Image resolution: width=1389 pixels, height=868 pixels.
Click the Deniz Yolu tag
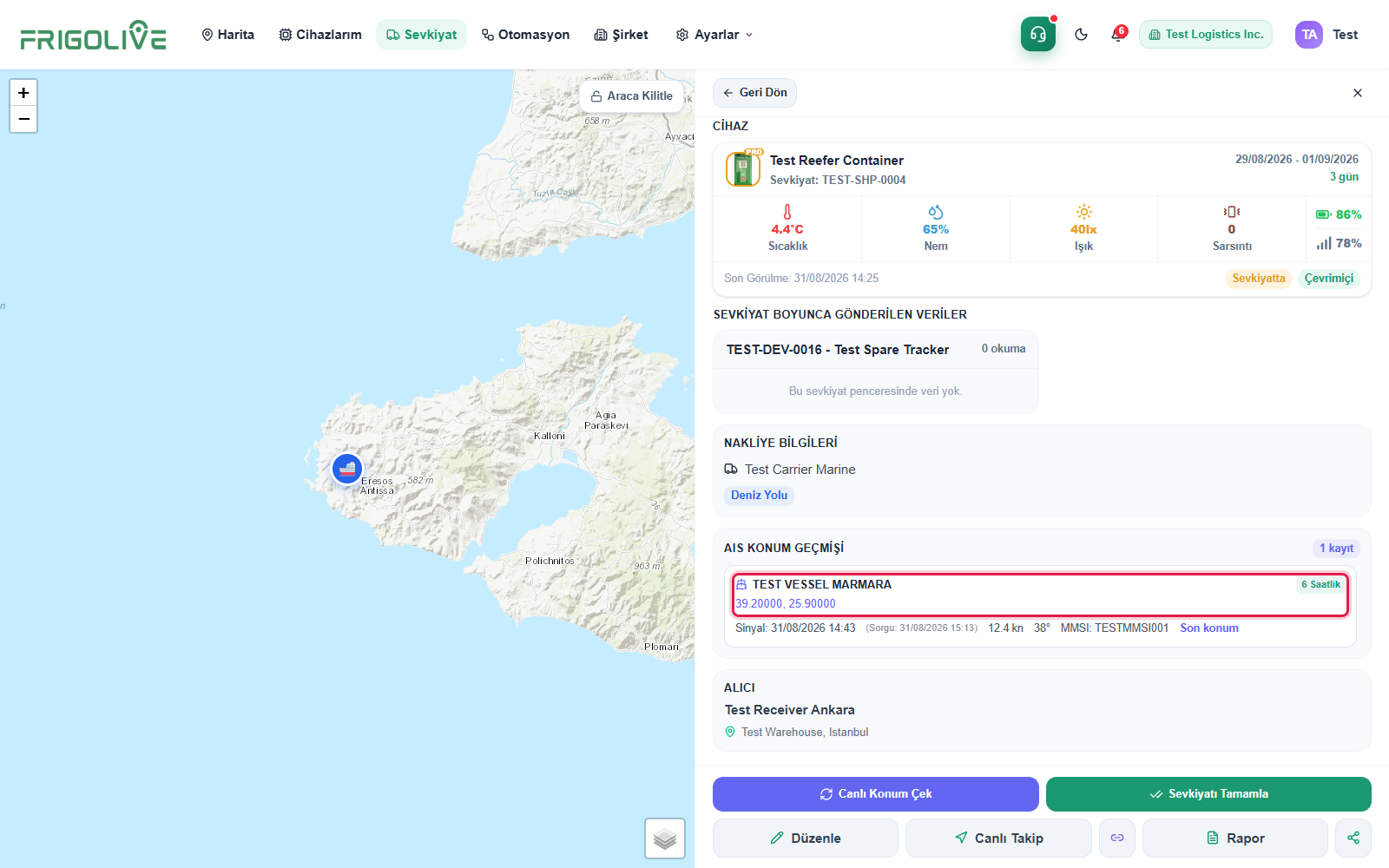pyautogui.click(x=760, y=496)
